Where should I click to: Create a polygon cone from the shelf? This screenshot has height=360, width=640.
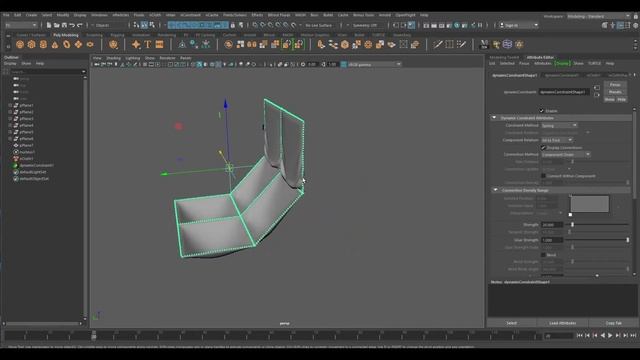tap(55, 44)
